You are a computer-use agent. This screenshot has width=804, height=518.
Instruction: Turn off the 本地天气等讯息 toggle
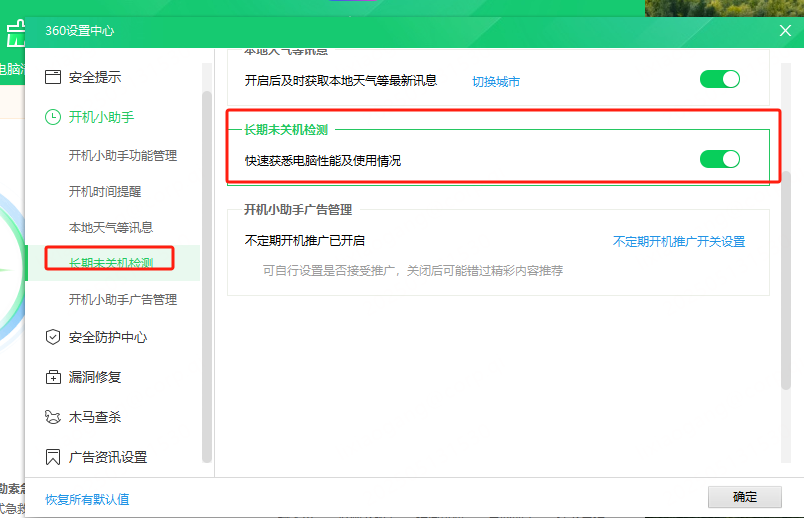click(x=719, y=79)
